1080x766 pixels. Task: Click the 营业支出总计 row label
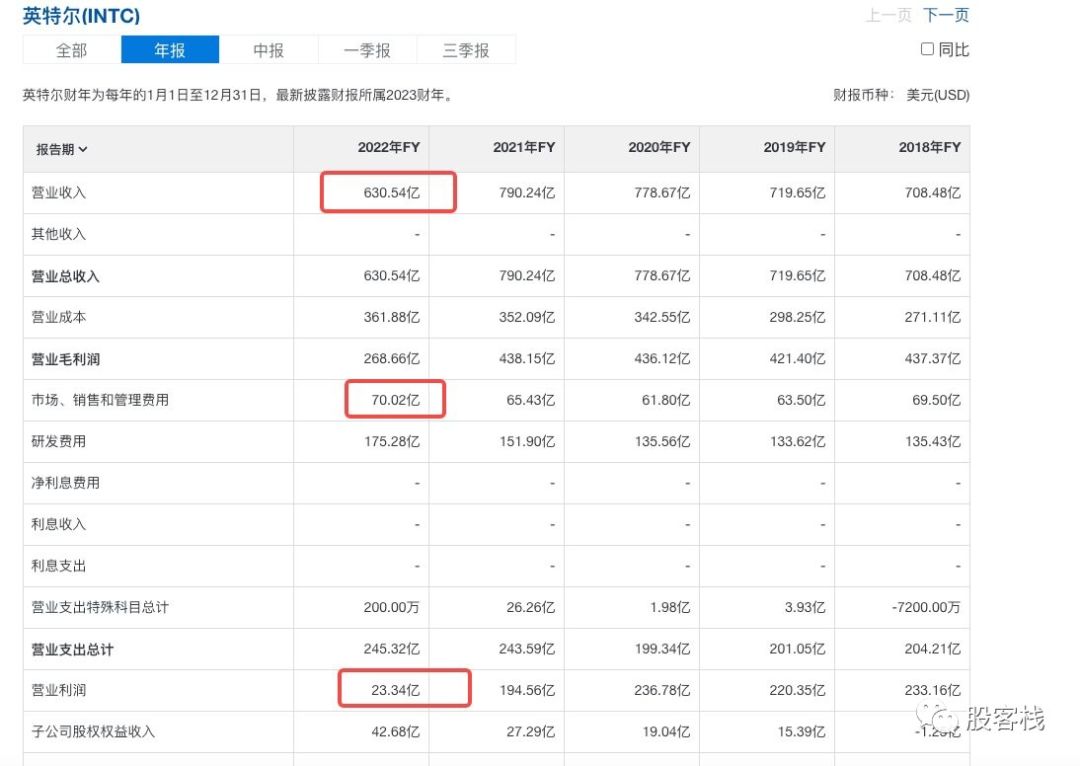coord(72,649)
